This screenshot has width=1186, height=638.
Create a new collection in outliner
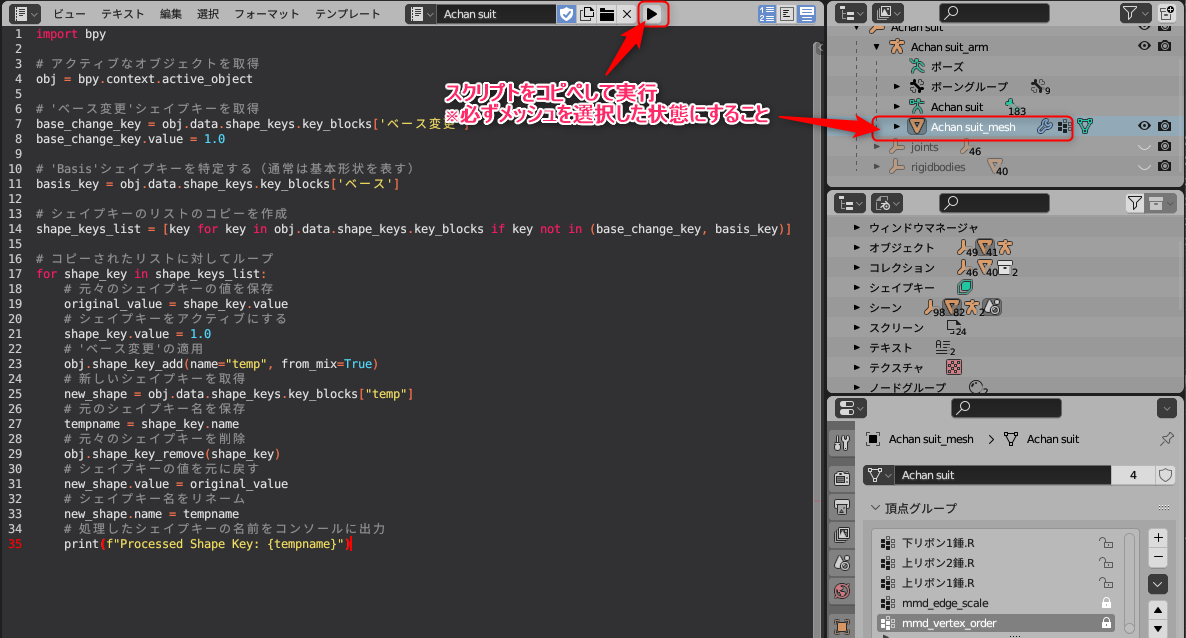1166,13
